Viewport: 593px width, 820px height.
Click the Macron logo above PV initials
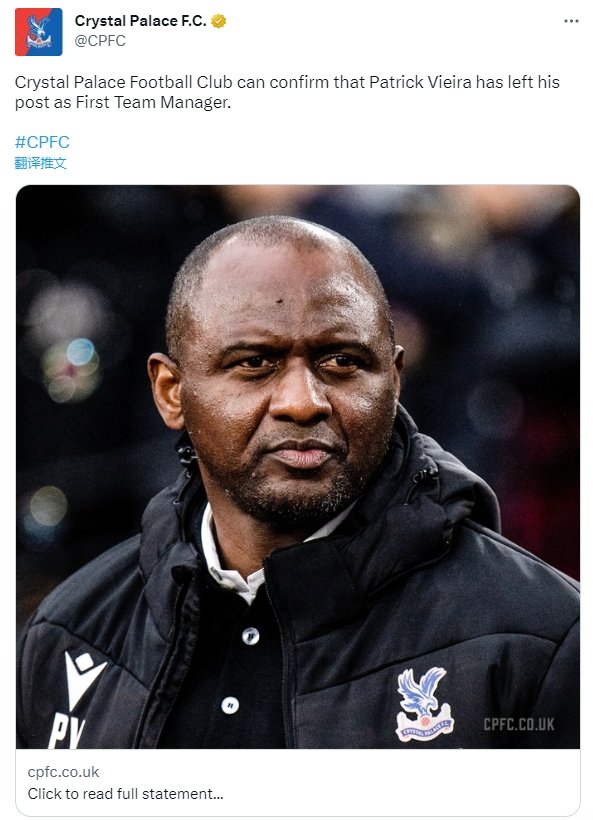(x=83, y=679)
